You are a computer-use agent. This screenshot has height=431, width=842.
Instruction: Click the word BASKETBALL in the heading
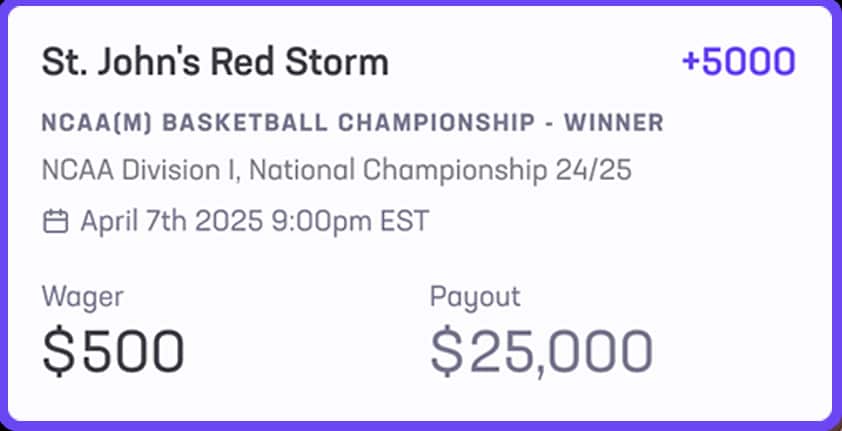pos(259,124)
